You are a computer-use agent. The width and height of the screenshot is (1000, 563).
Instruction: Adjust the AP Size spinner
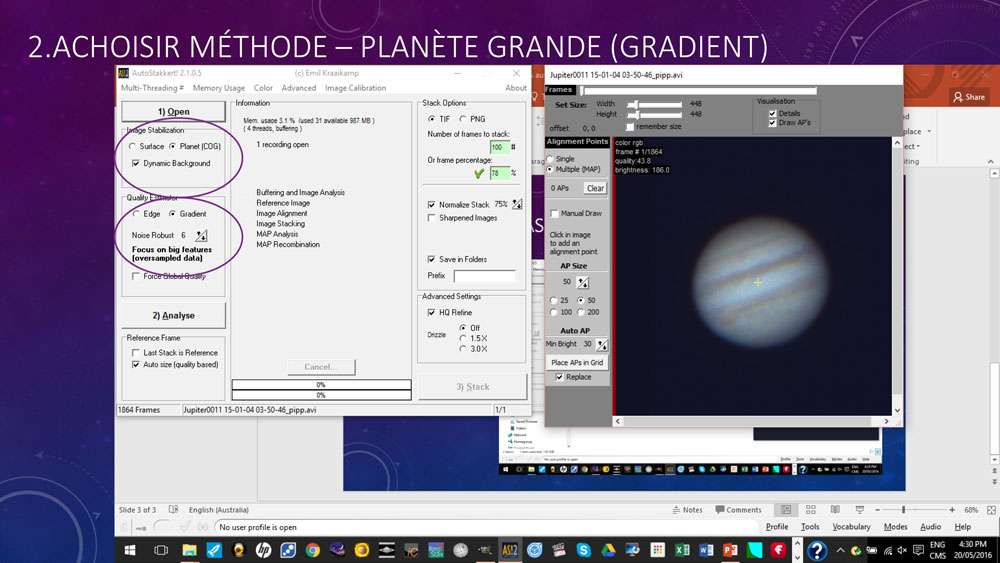583,282
